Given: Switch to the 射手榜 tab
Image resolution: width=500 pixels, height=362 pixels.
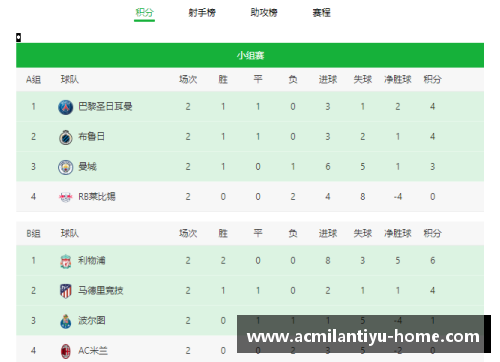Looking at the screenshot, I should (x=202, y=13).
